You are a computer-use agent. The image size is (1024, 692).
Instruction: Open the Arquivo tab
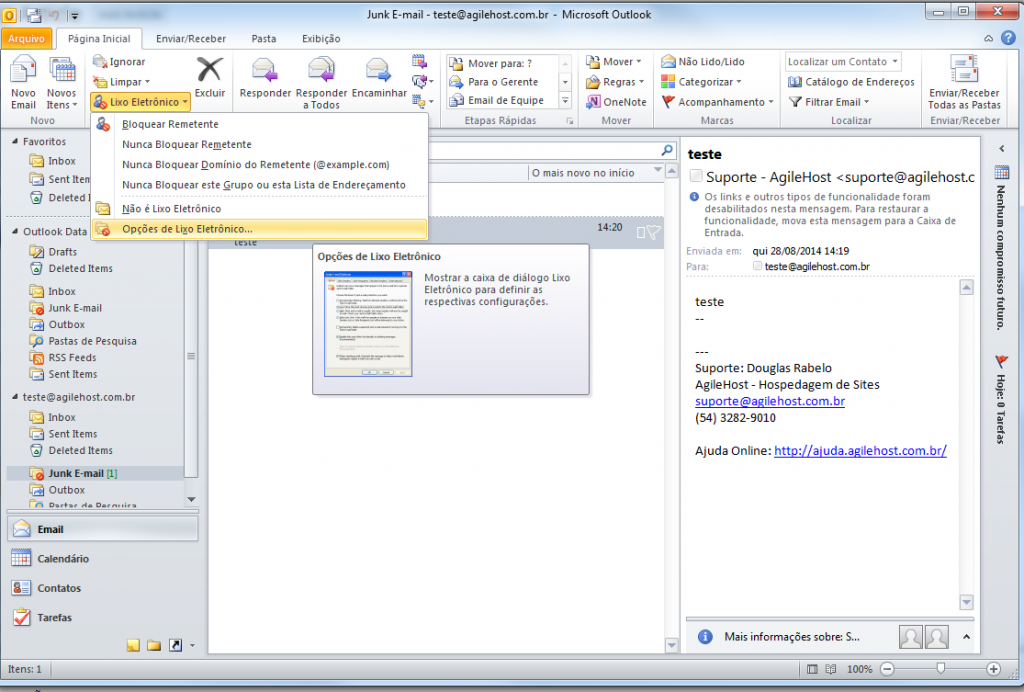(x=26, y=39)
